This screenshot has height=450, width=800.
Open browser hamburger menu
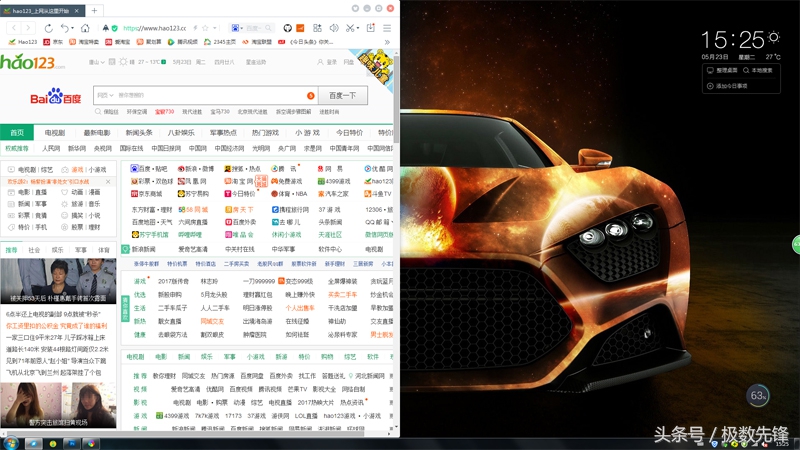387,28
